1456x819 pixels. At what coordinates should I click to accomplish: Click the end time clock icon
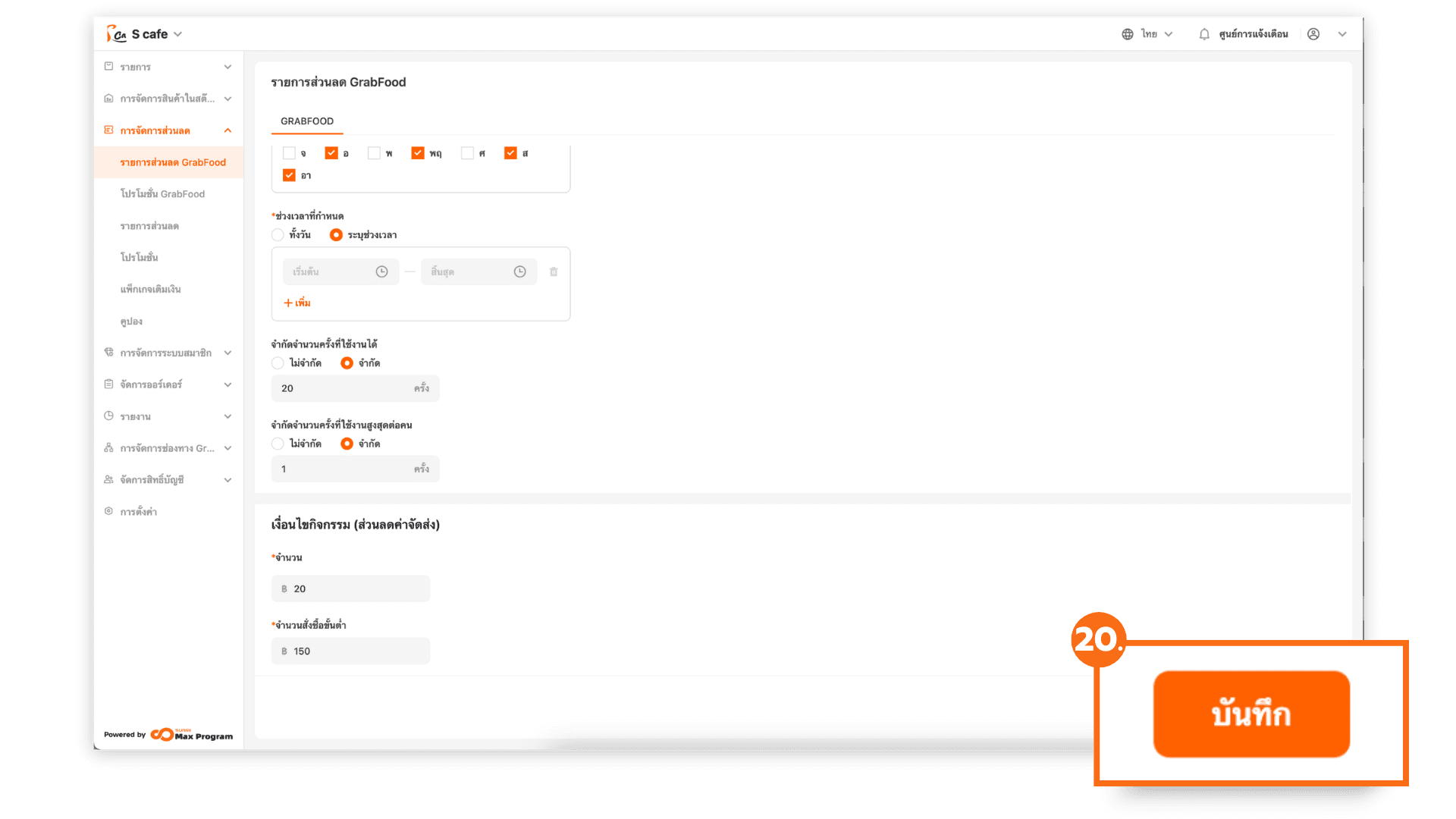coord(519,271)
